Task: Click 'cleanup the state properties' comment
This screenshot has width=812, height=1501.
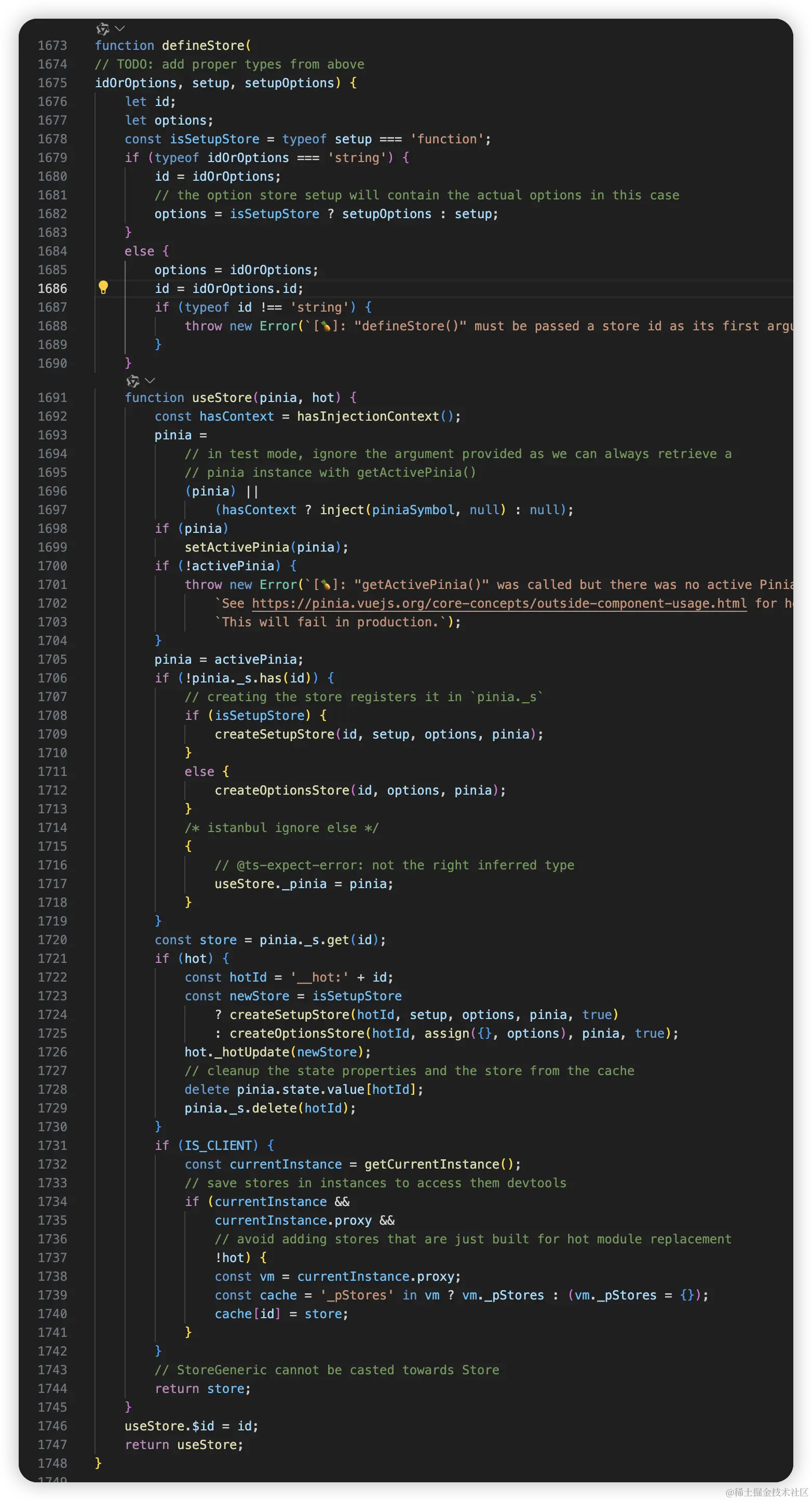Action: pyautogui.click(x=410, y=1070)
